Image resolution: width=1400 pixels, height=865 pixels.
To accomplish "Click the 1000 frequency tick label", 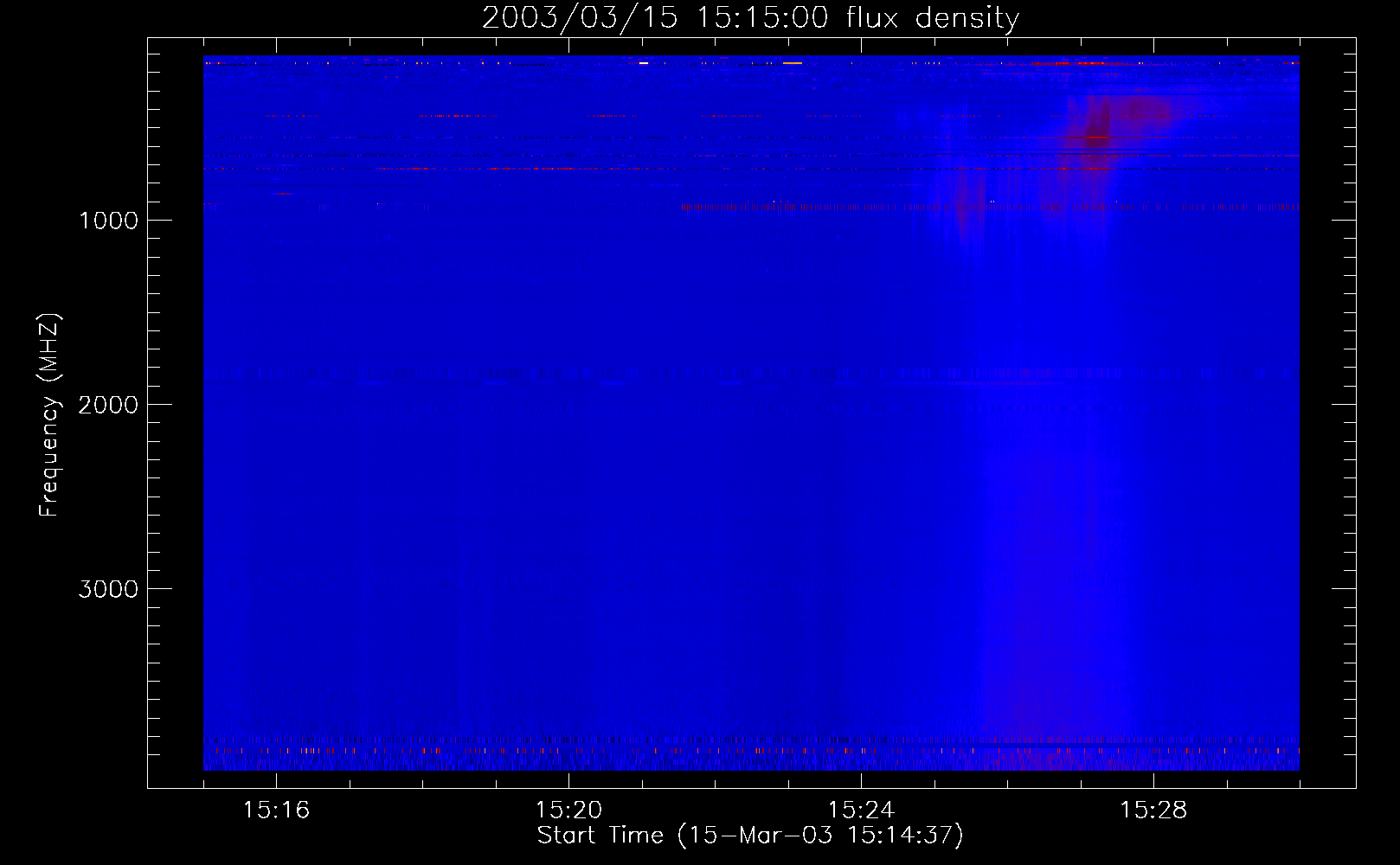I will coord(108,221).
